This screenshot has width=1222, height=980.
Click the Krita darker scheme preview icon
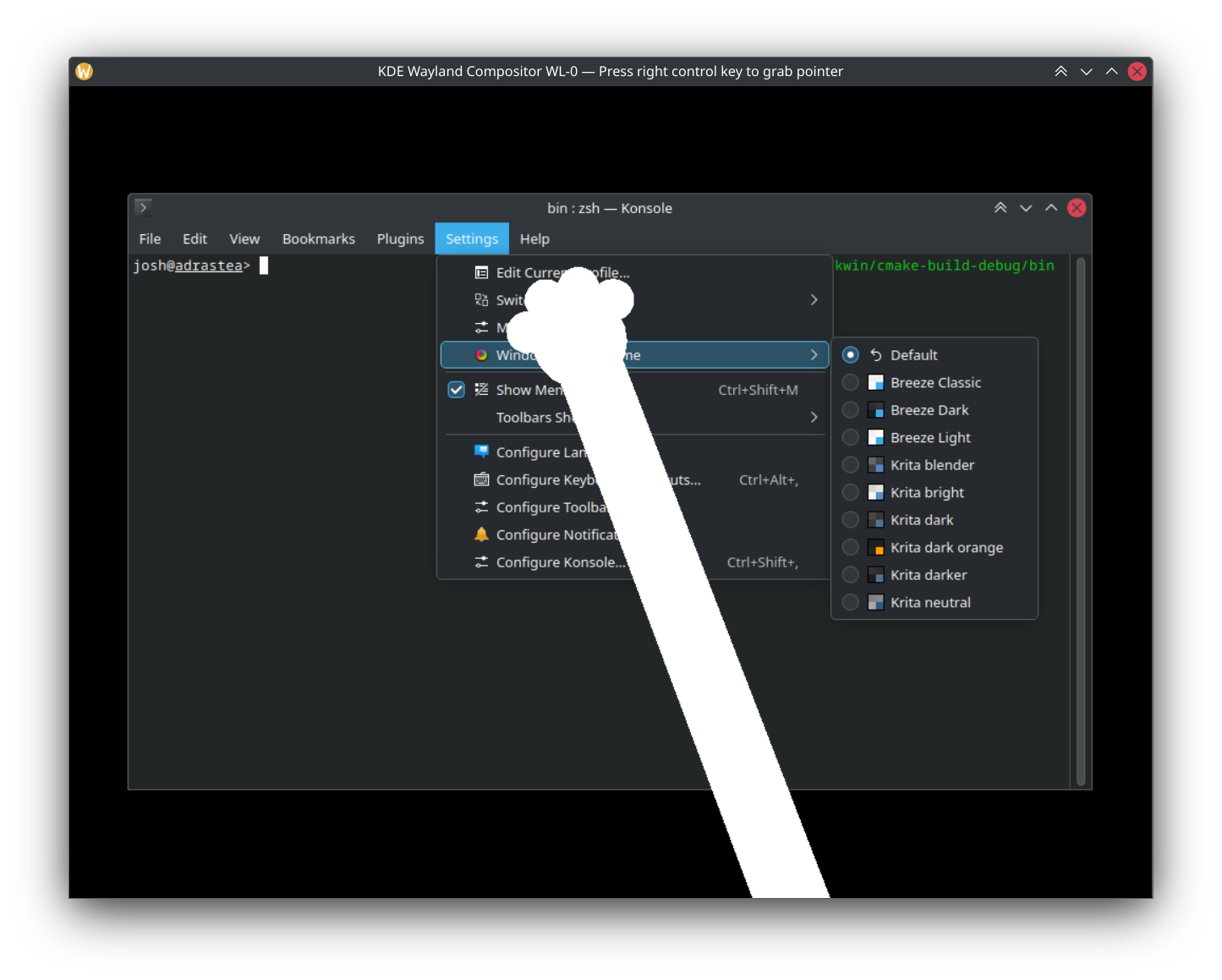point(876,575)
